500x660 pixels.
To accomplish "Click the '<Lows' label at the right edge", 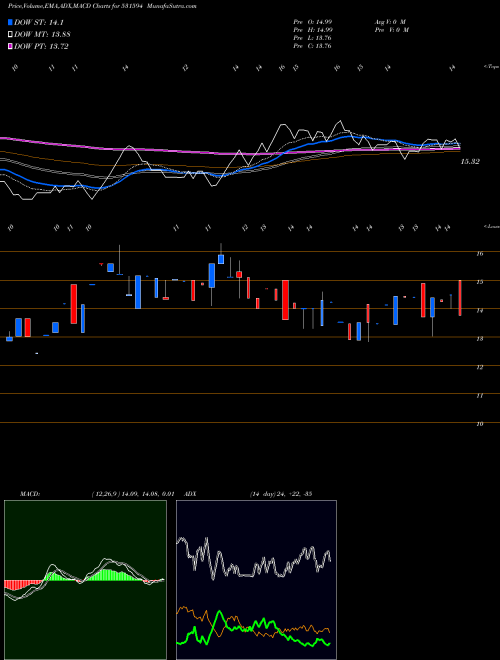I will (x=491, y=226).
